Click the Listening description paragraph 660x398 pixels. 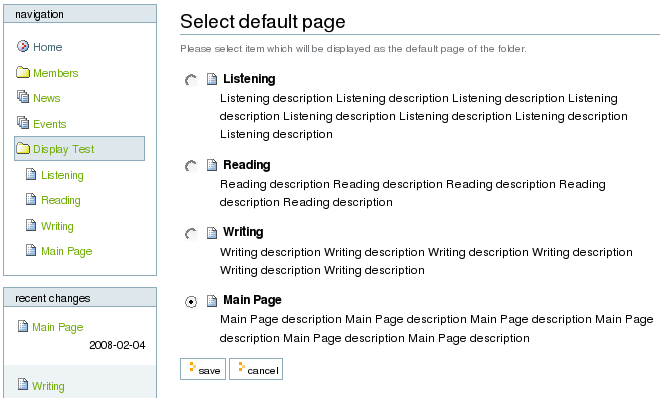click(x=423, y=116)
